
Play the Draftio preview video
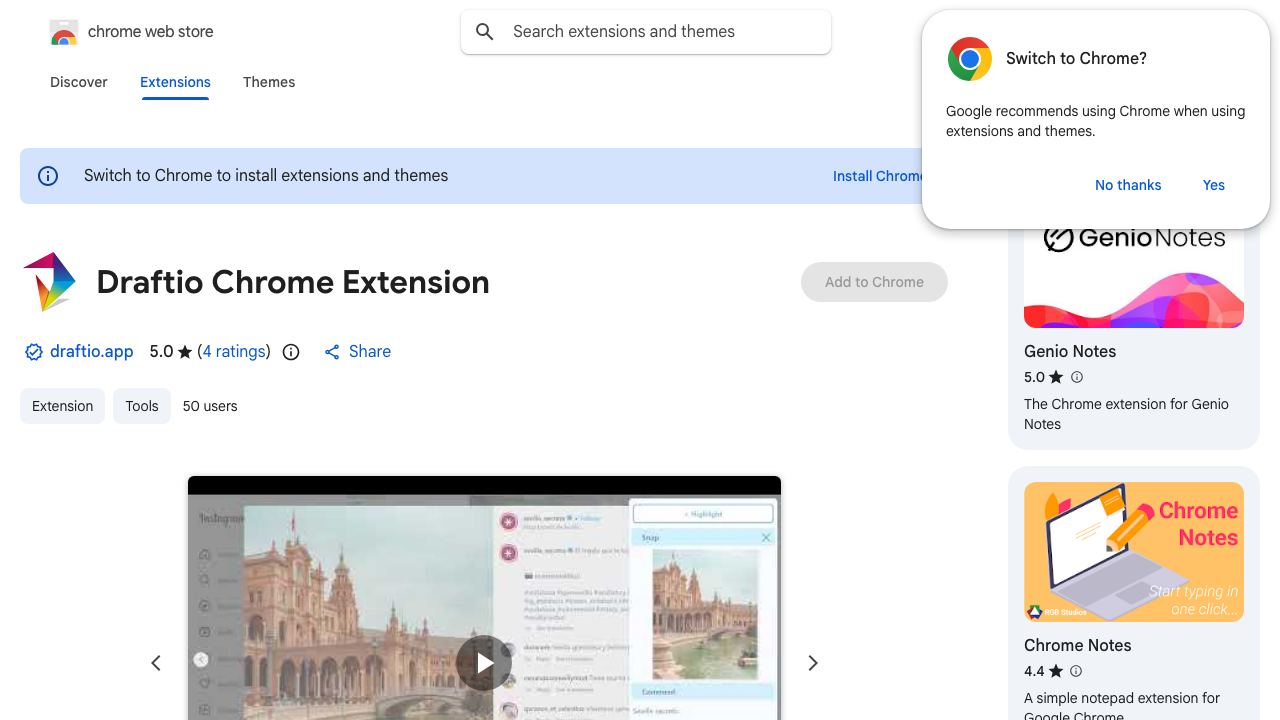484,663
